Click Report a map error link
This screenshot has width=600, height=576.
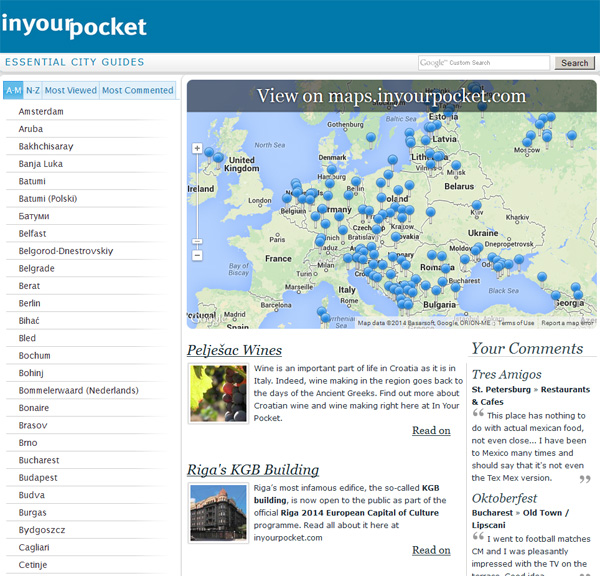[567, 323]
